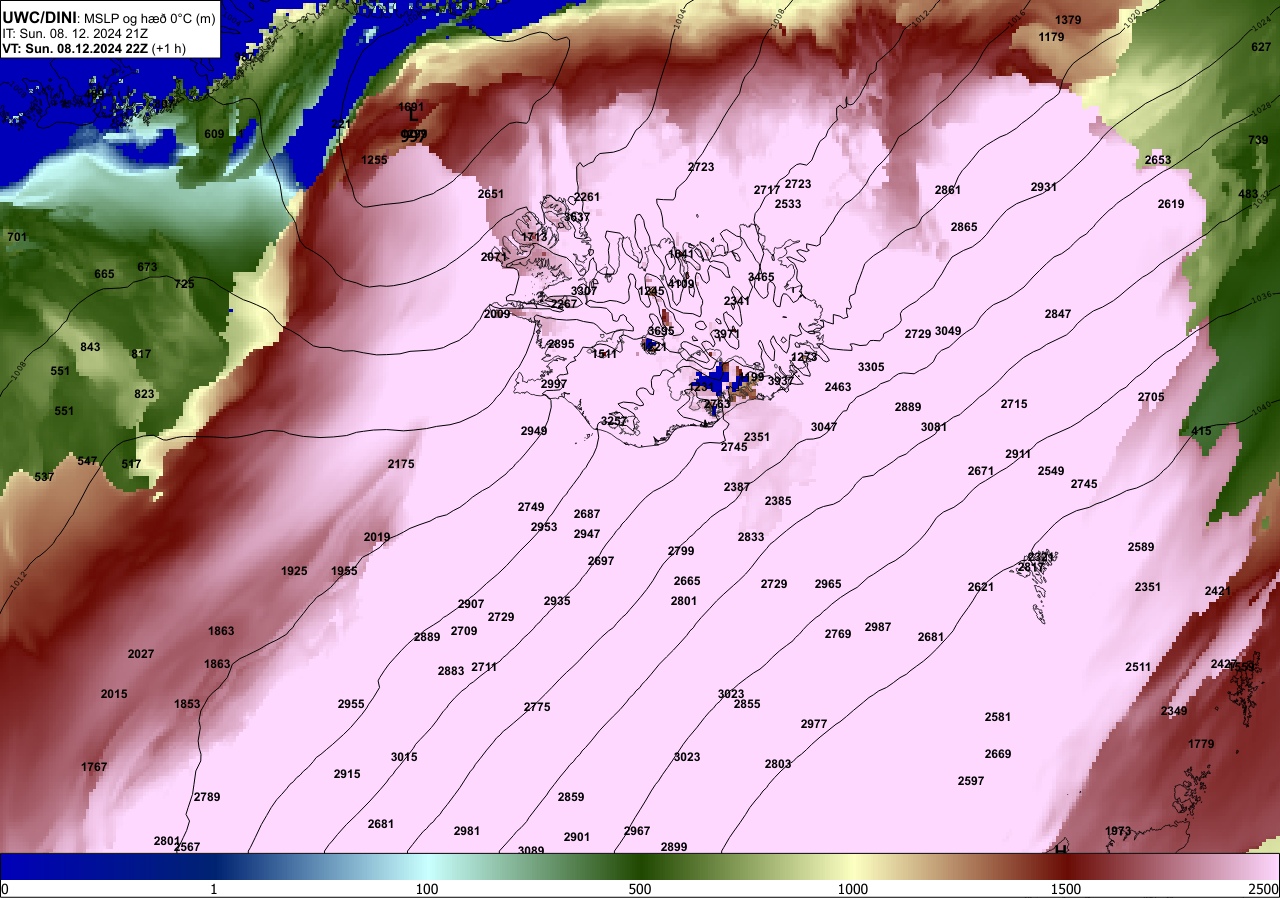The width and height of the screenshot is (1280, 898).
Task: Click the color scale legend bar
Action: (x=640, y=866)
